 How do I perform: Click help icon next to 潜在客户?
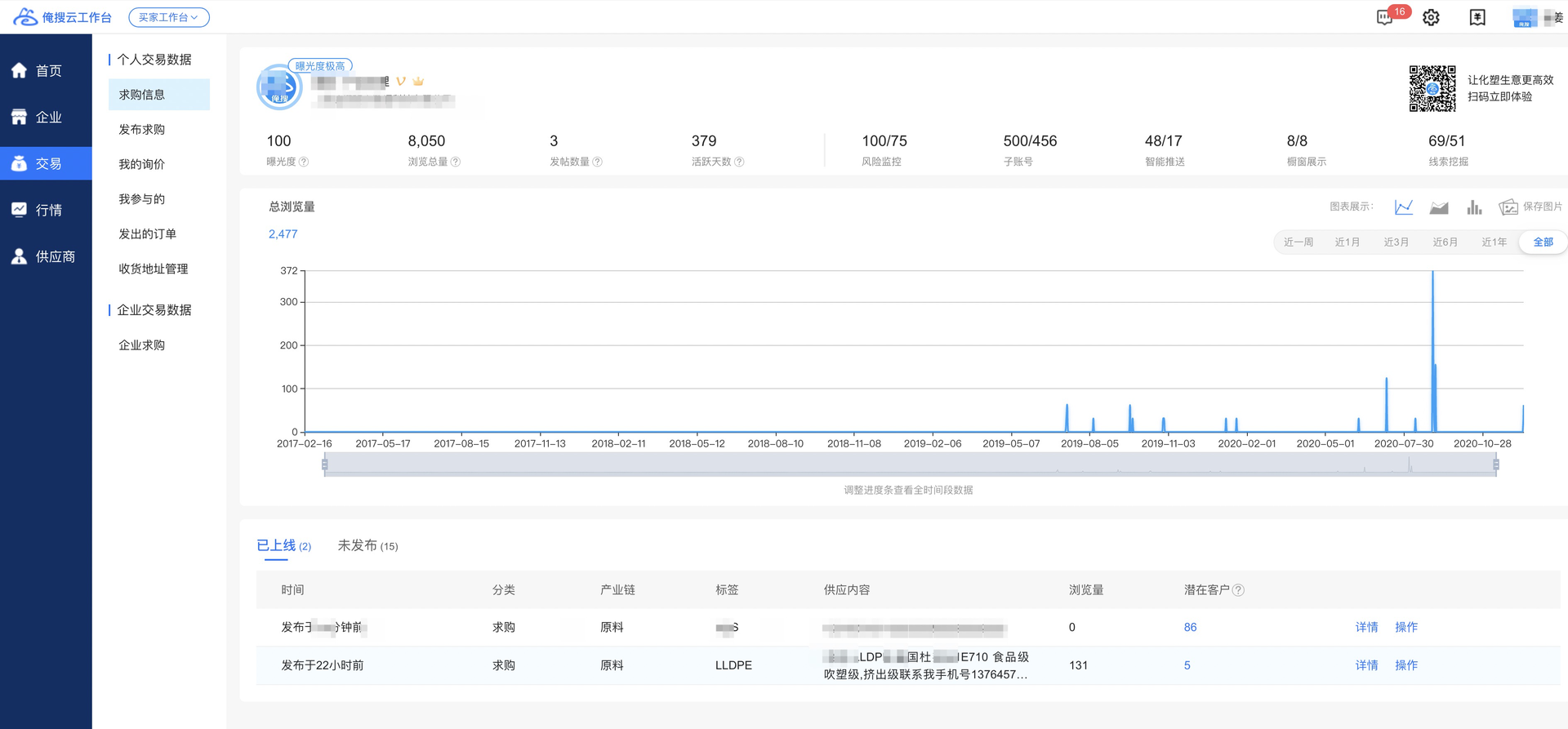pyautogui.click(x=1238, y=590)
